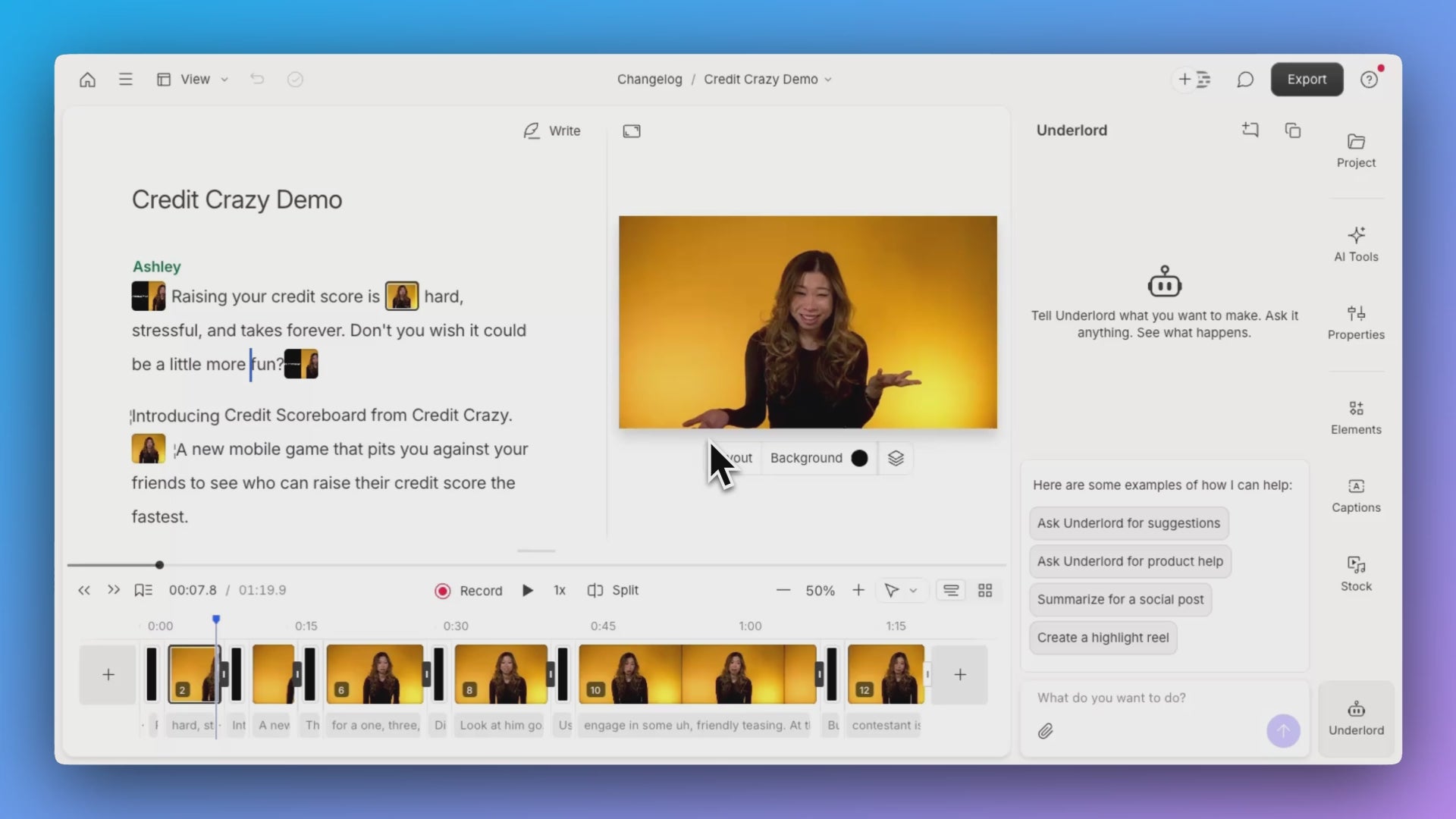Open AI Tools sidebar panel
Screen dimensions: 1456x819
point(1356,244)
